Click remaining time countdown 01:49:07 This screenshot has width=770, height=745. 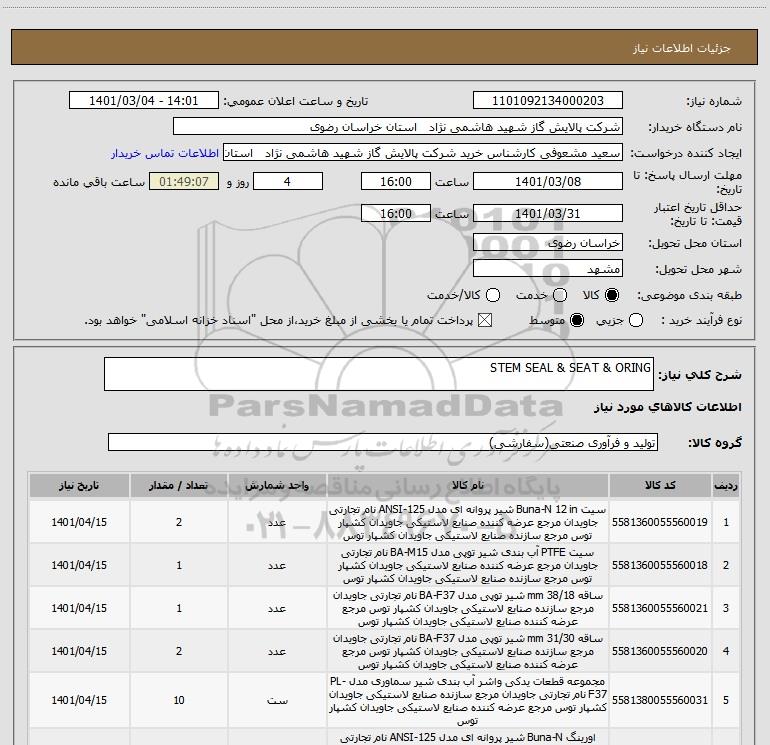coord(184,181)
